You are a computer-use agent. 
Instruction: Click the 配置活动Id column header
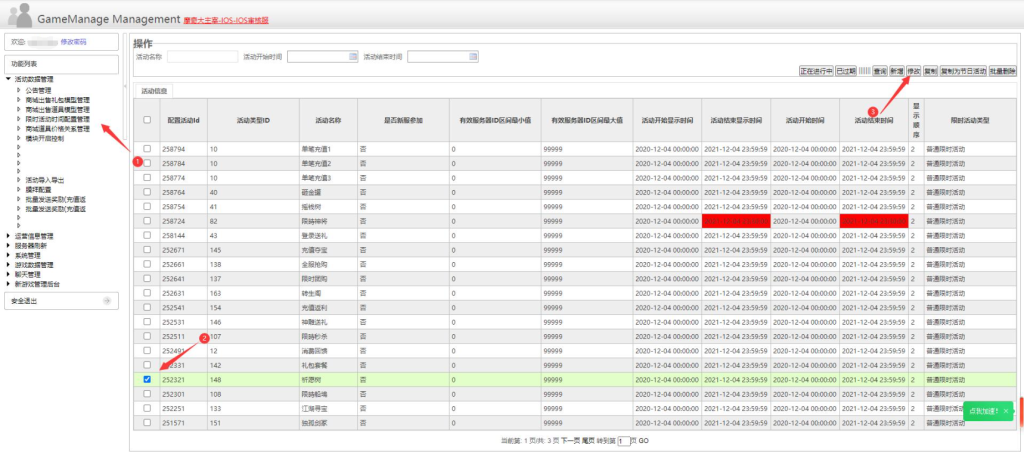pyautogui.click(x=184, y=120)
